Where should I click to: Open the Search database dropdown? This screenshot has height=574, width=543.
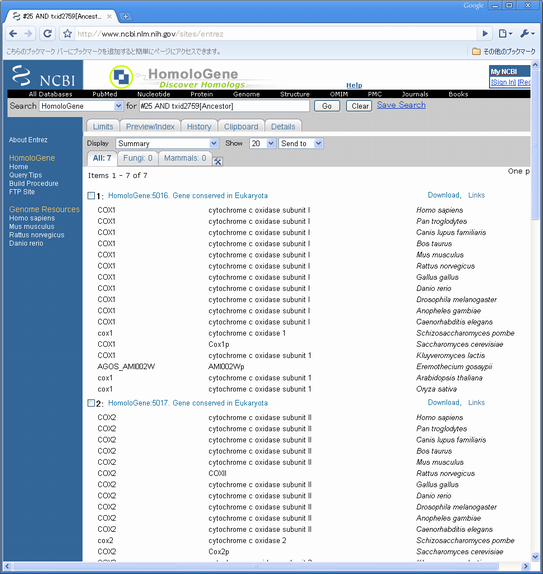81,106
